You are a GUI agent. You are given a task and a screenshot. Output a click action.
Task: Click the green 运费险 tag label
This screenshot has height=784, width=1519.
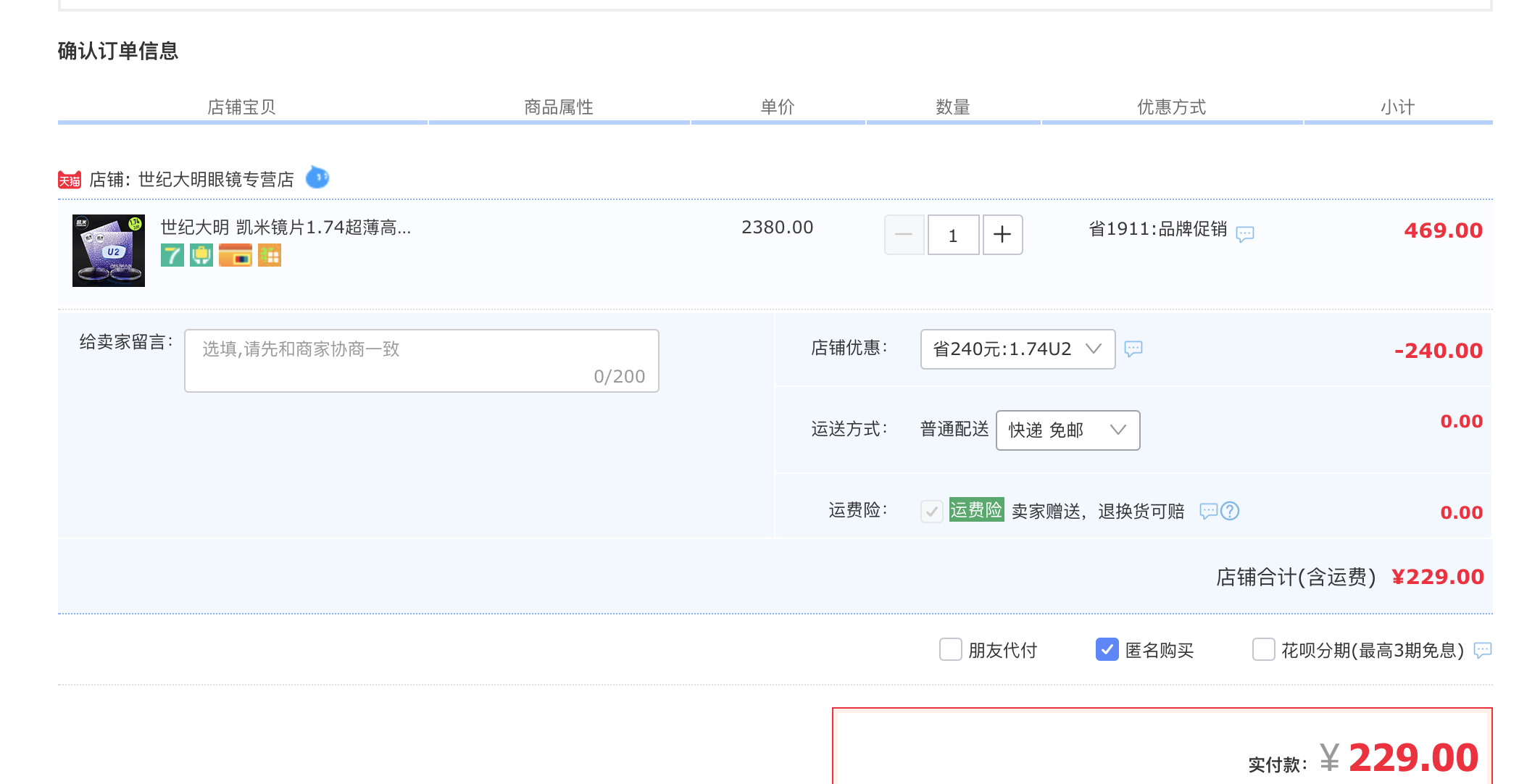[976, 510]
